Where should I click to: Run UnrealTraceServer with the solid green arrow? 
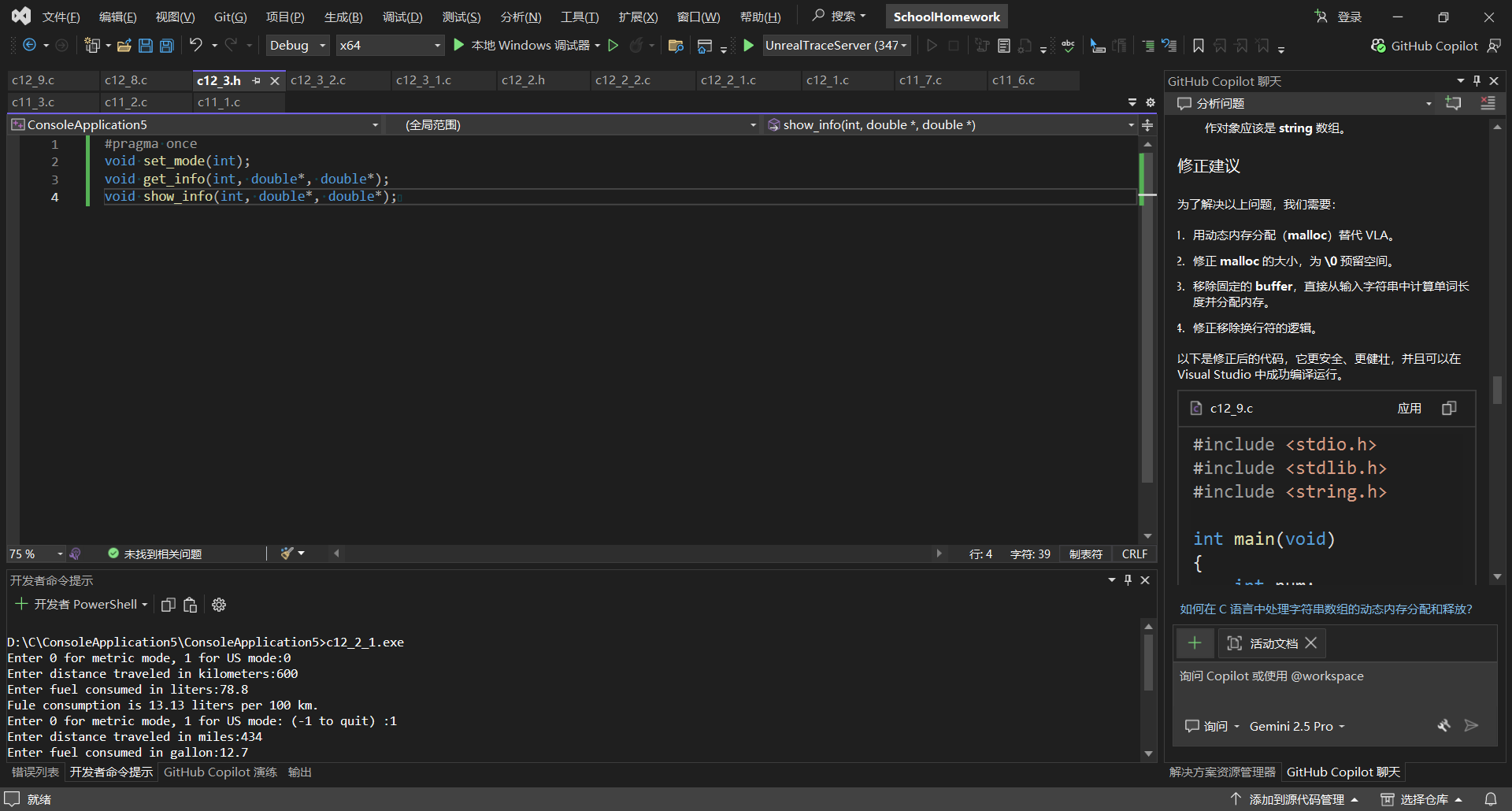(749, 46)
